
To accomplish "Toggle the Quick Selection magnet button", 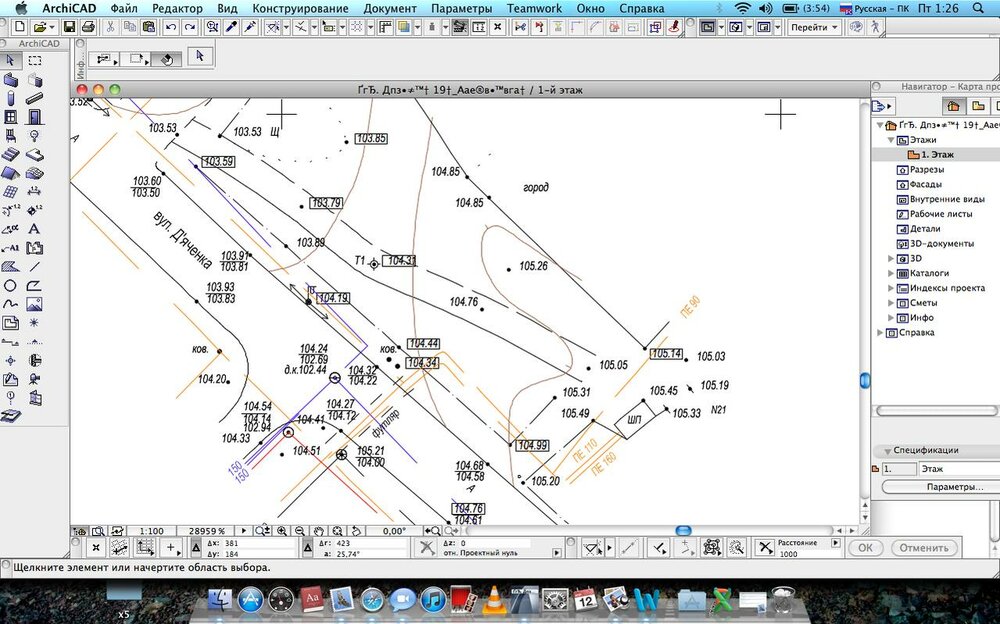I will (x=166, y=59).
